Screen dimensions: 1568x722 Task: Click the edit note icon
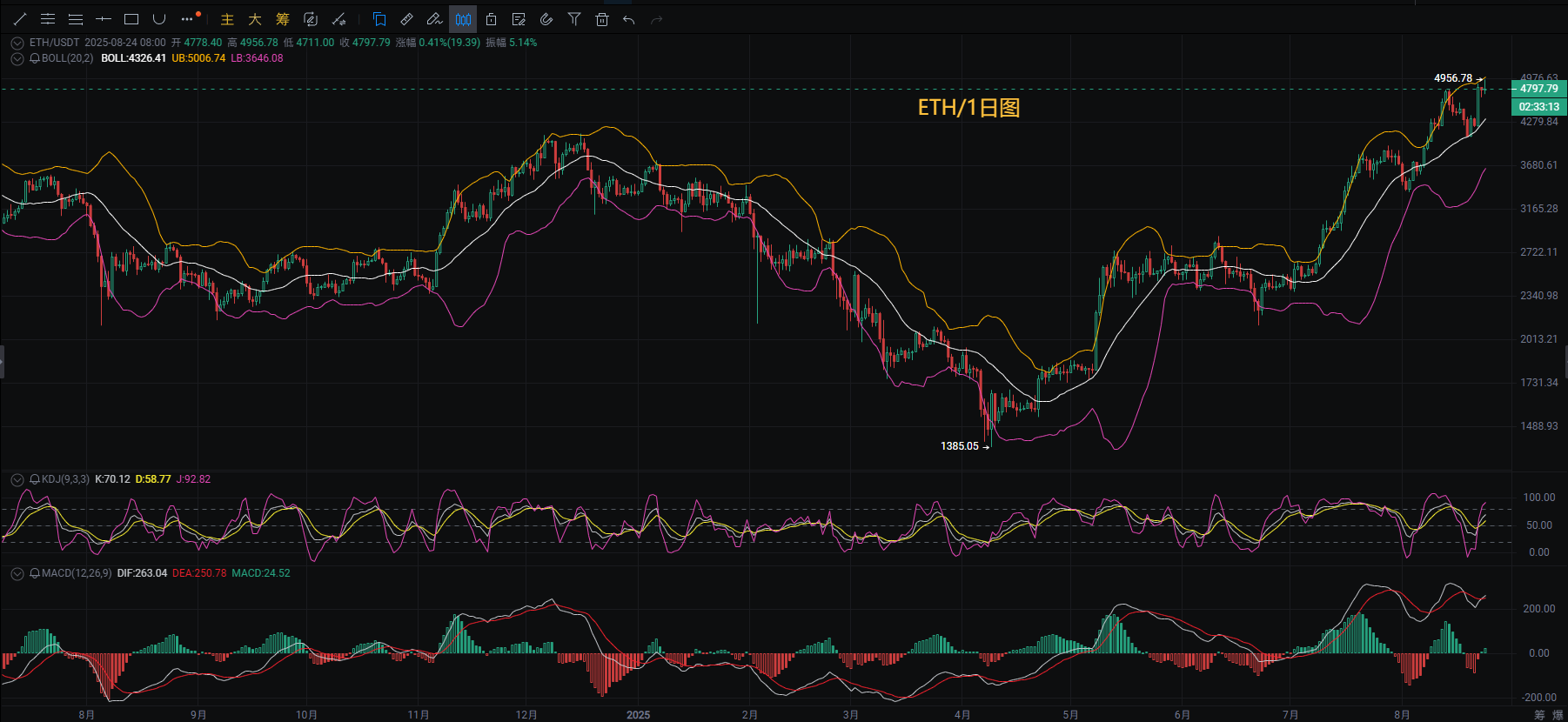coord(519,19)
